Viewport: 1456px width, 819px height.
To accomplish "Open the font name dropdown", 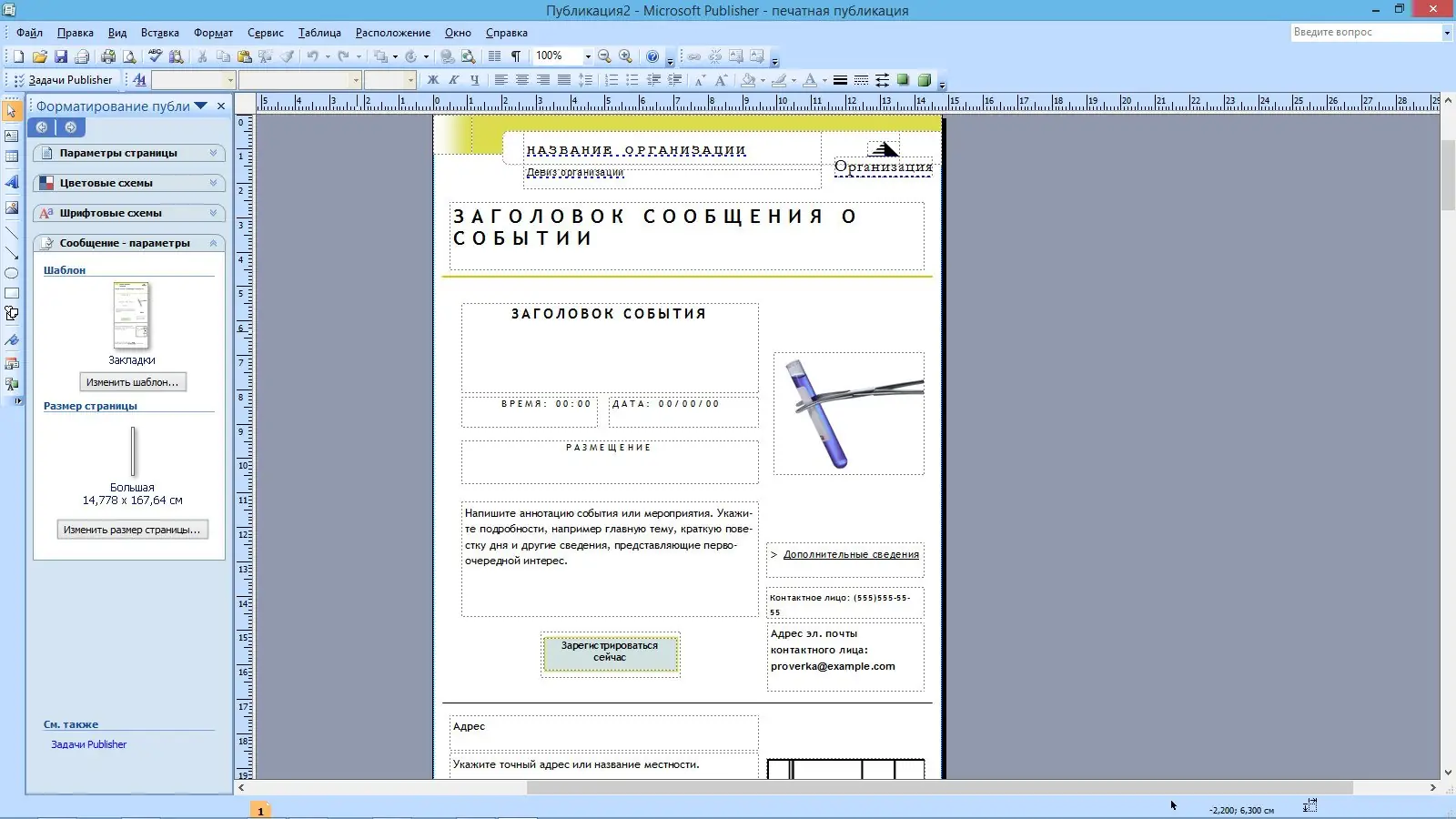I will pos(356,80).
